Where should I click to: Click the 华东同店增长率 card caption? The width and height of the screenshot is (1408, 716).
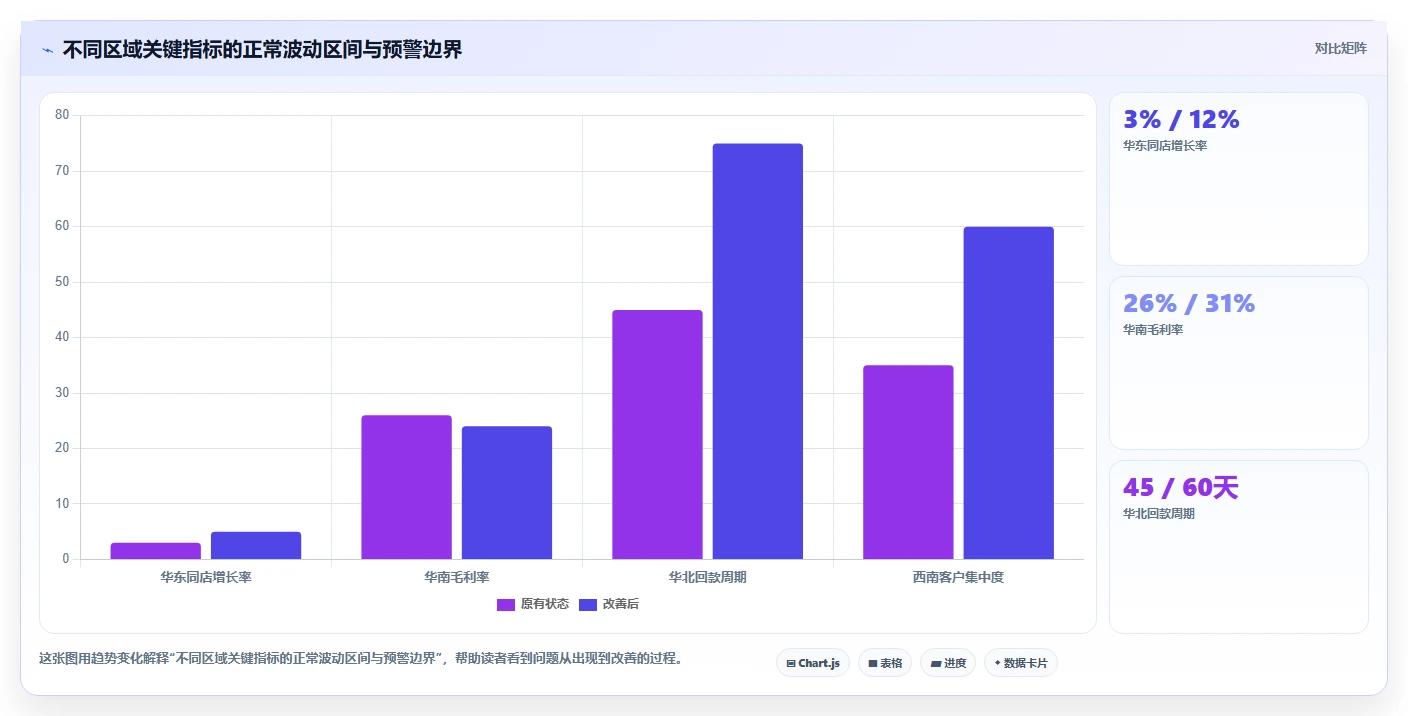click(1165, 146)
